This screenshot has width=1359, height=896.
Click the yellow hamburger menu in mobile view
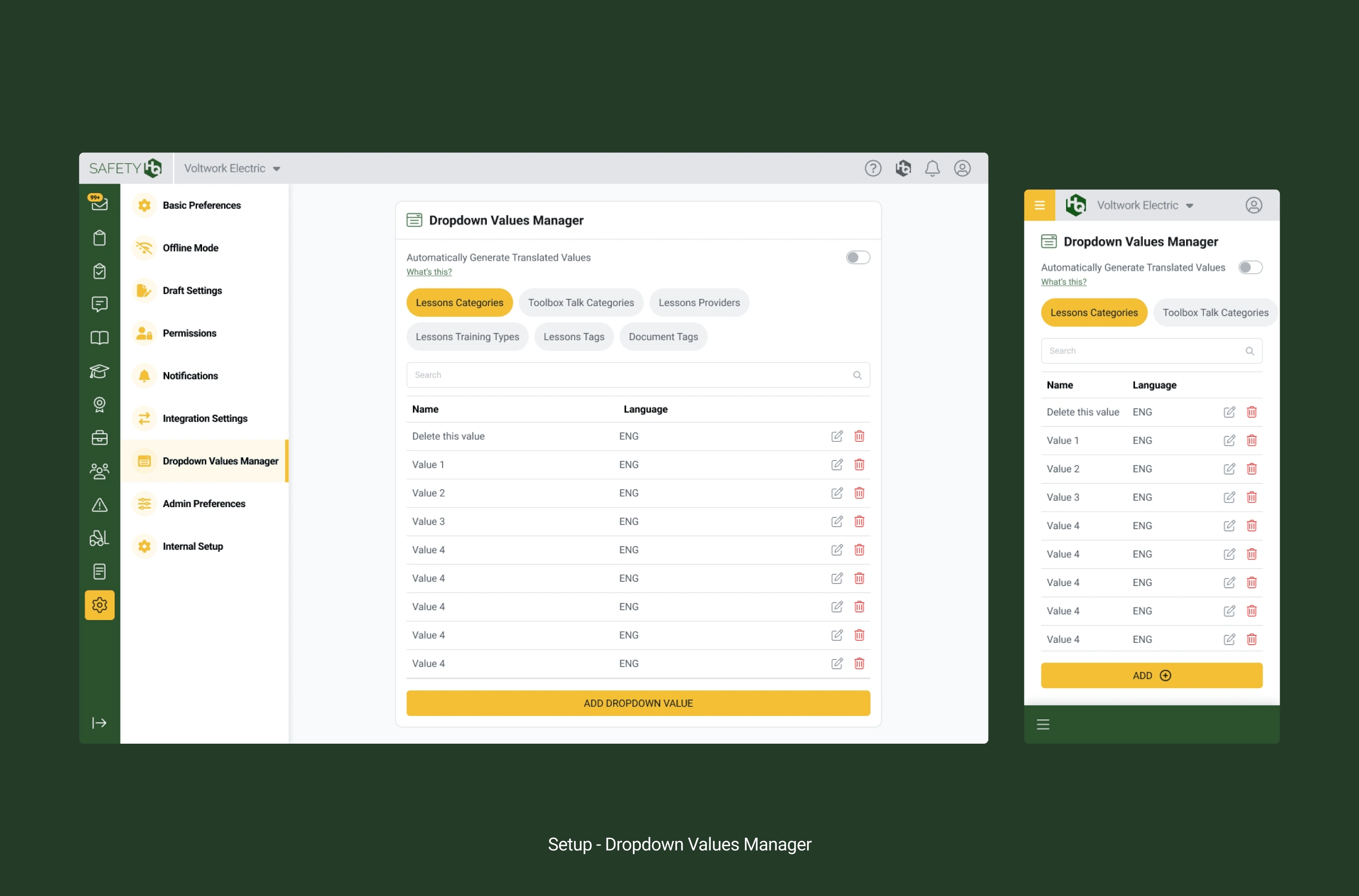click(1039, 205)
